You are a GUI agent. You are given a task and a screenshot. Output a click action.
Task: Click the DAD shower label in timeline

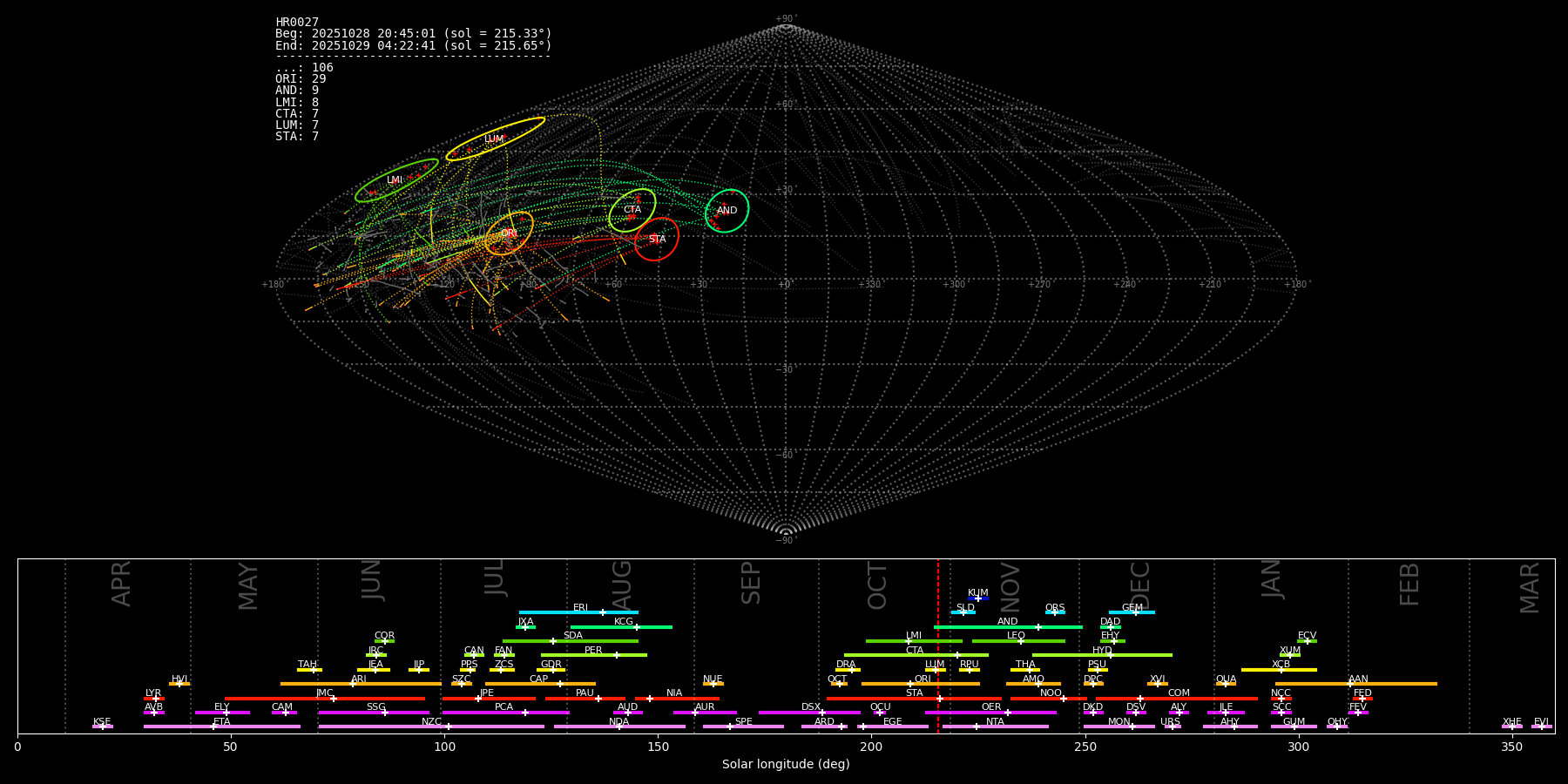[x=1111, y=622]
